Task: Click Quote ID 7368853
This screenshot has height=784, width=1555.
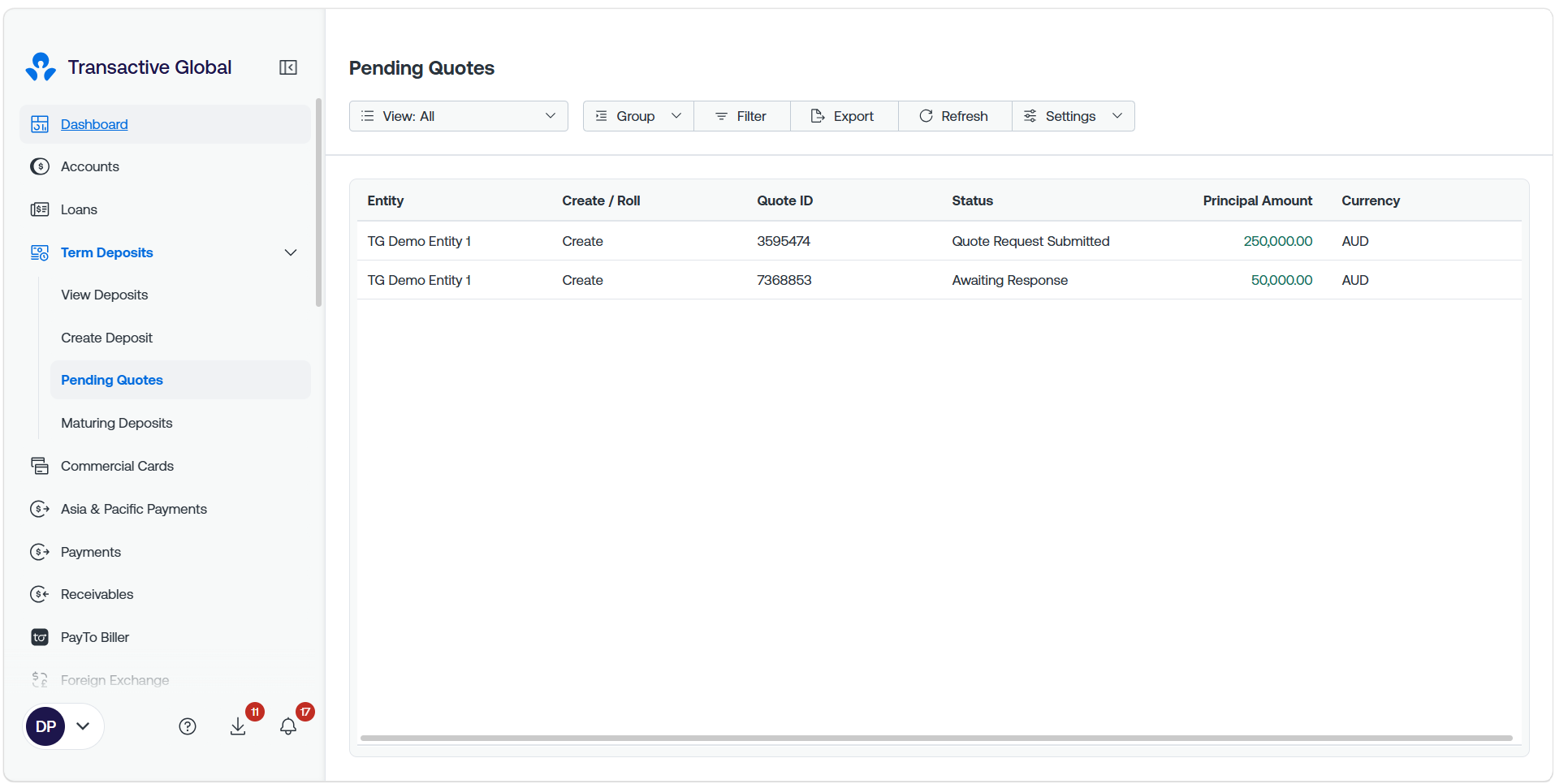Action: click(x=784, y=280)
